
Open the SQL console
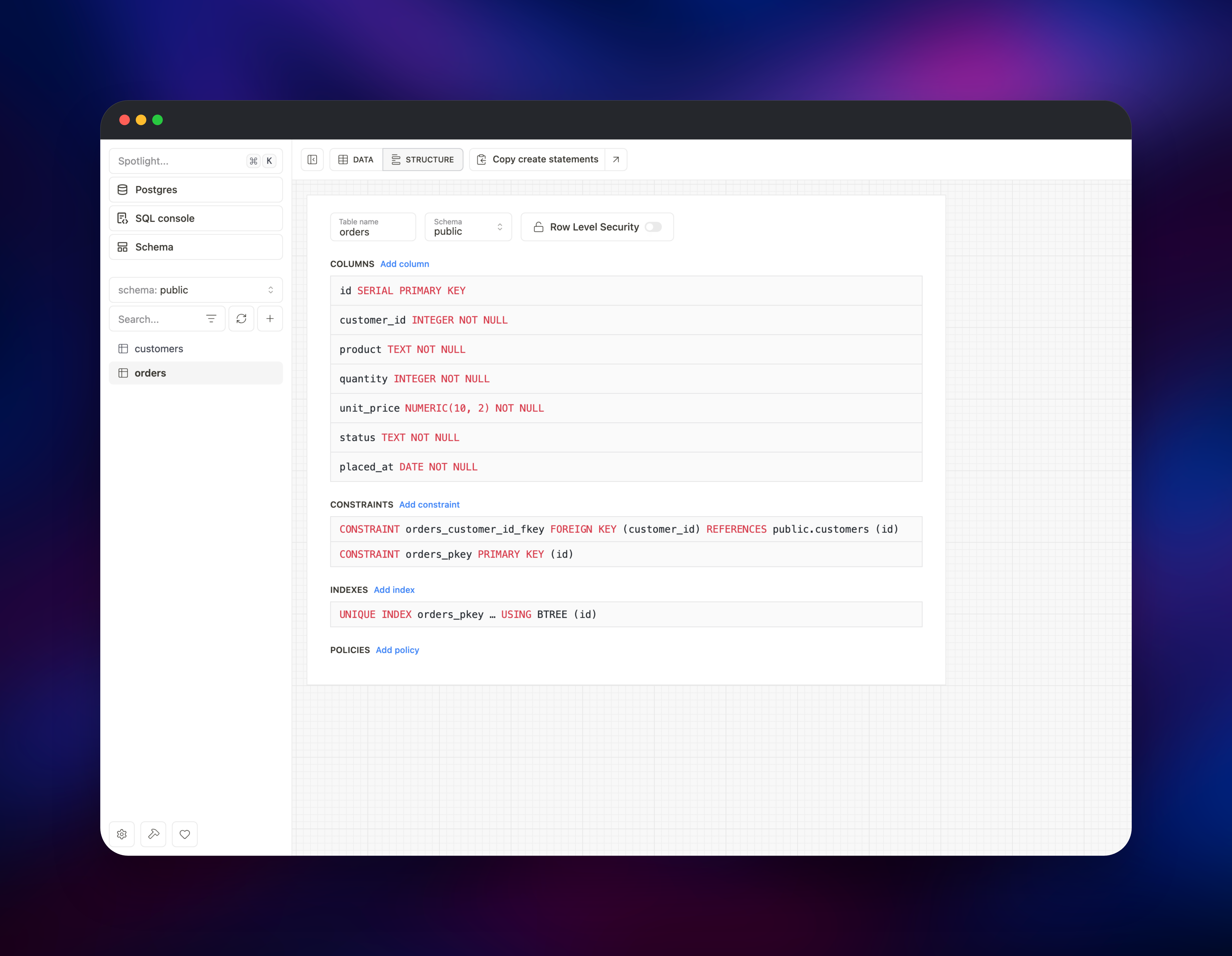point(196,218)
